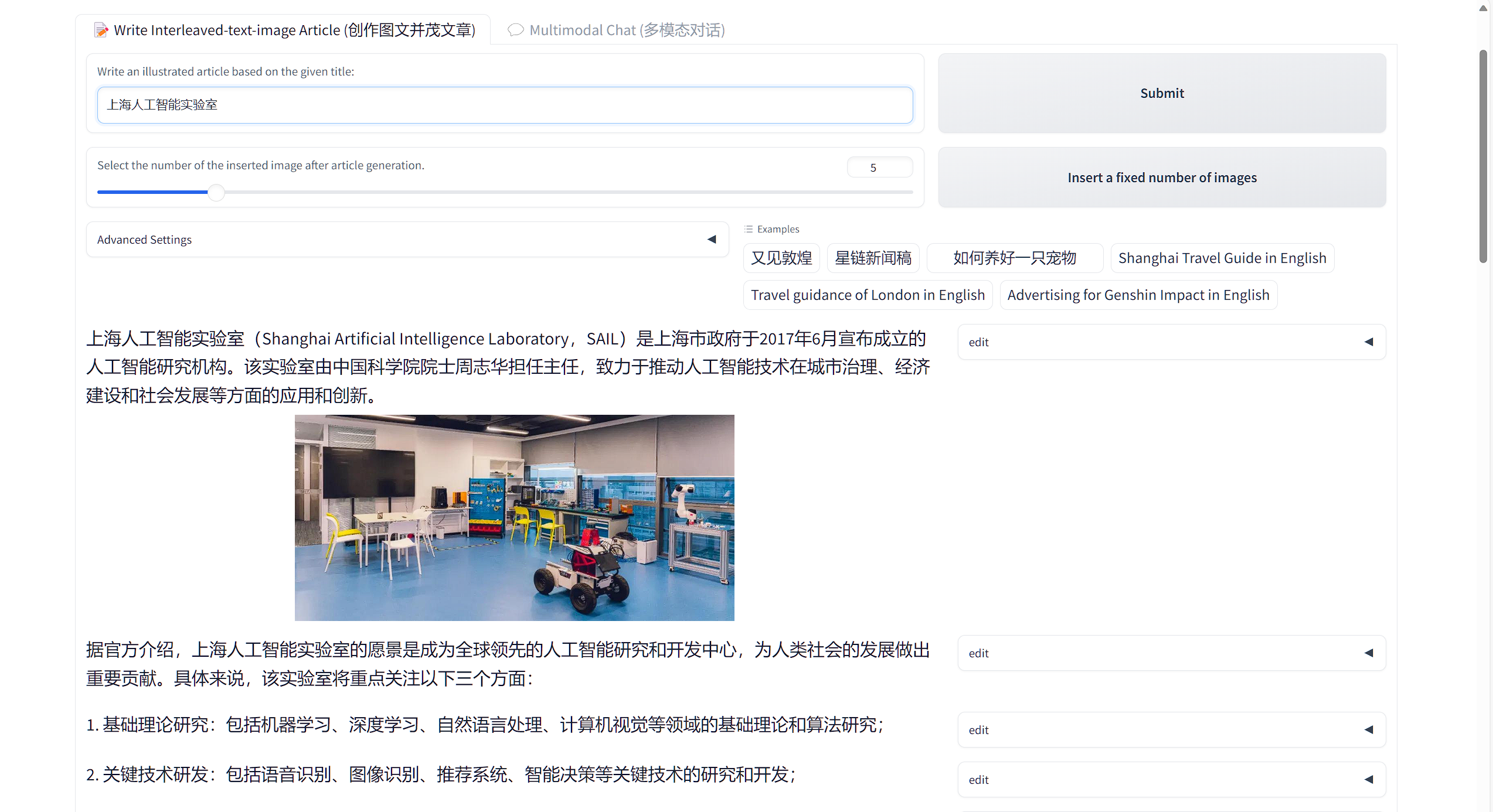Expand the edit panel beside 据官方介绍 paragraph
The height and width of the screenshot is (812, 1493).
tap(1368, 653)
